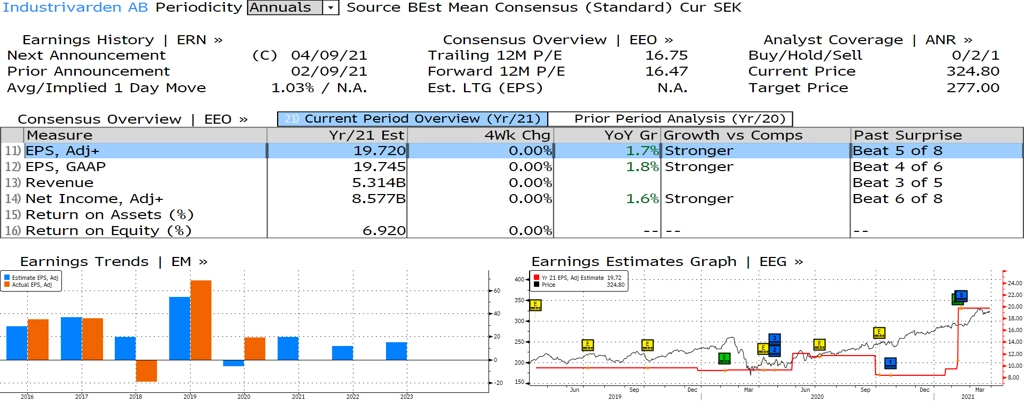Click the tall orange 2019 actual EPS bar
Viewport: 1024px width, 403px height.
[201, 320]
